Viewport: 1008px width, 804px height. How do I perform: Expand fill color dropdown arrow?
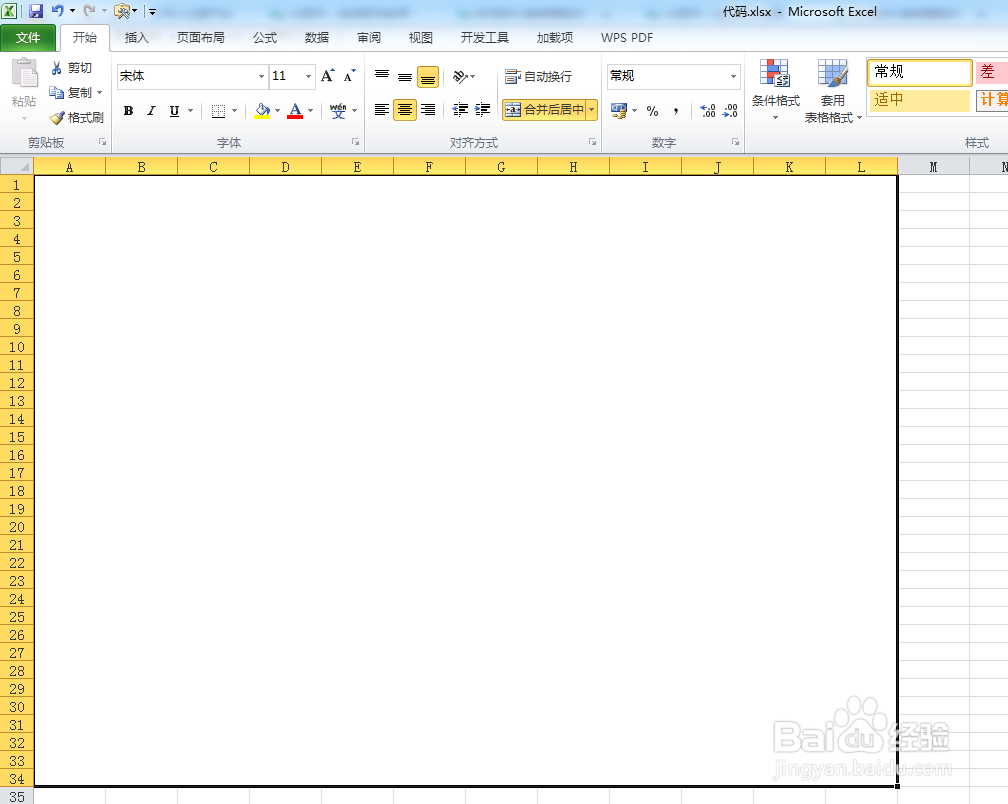(x=278, y=111)
